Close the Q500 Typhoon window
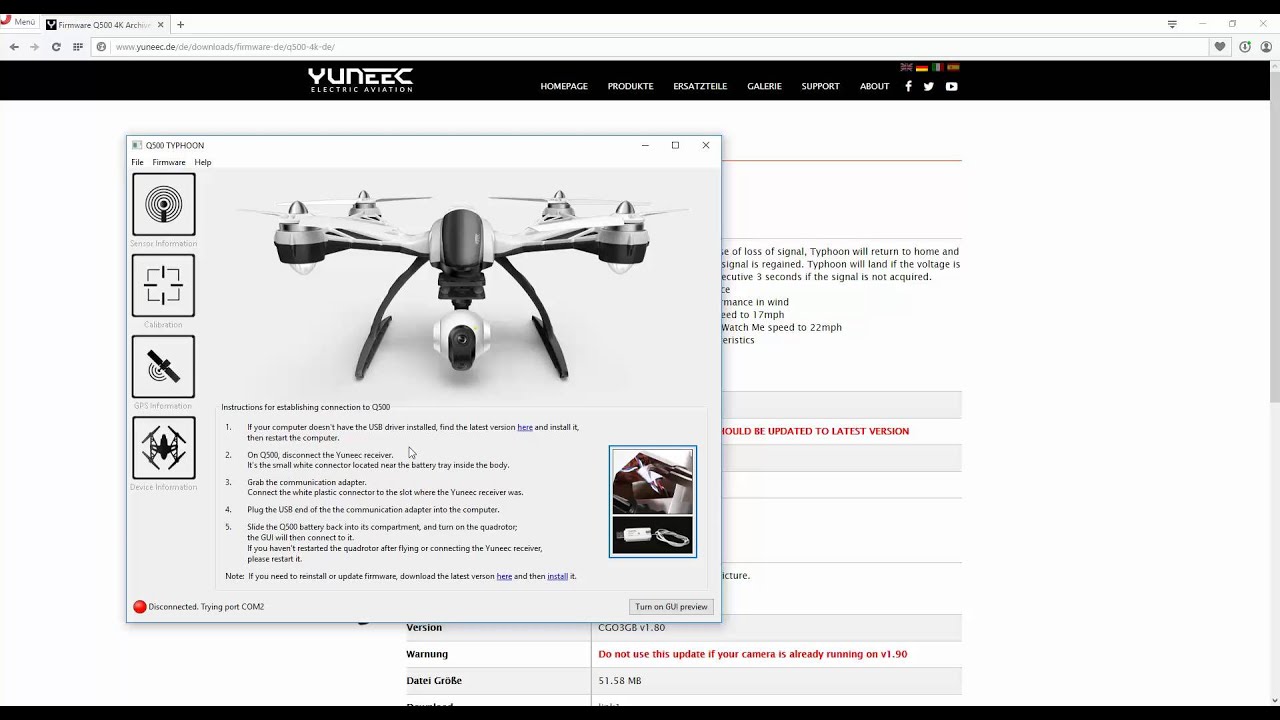 tap(706, 145)
